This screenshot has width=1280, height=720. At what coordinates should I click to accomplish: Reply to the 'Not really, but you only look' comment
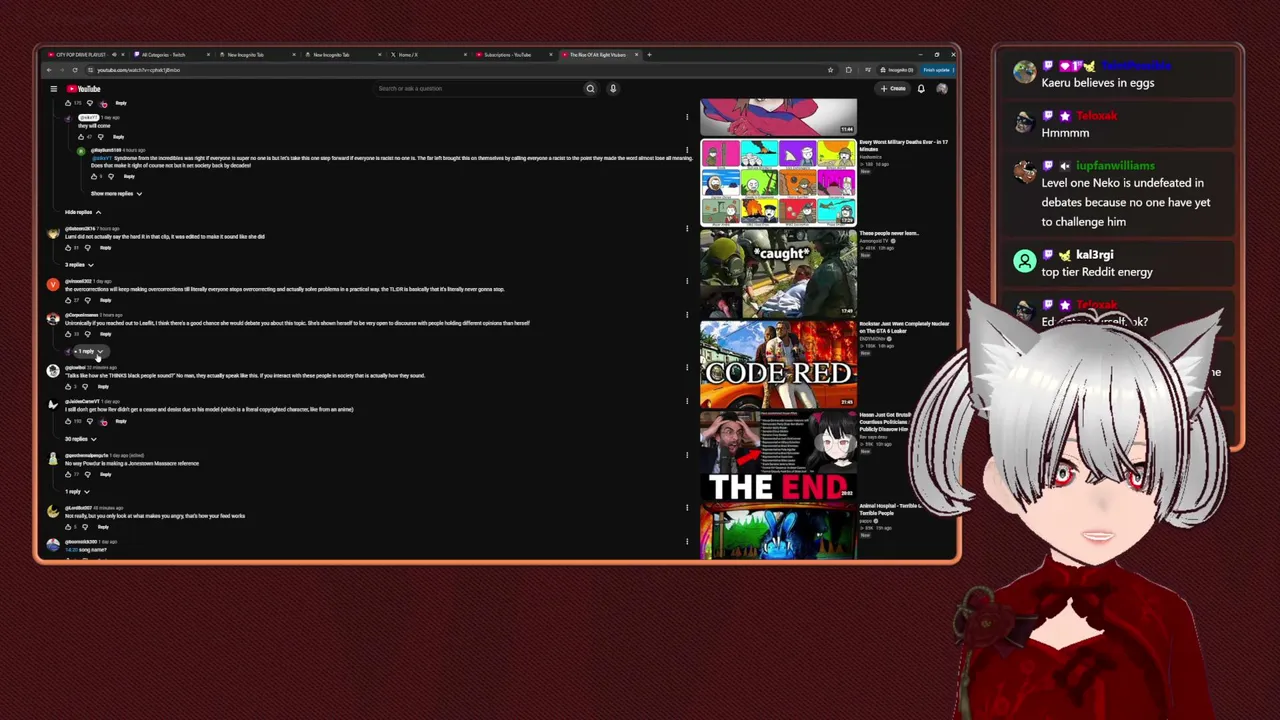[x=103, y=527]
